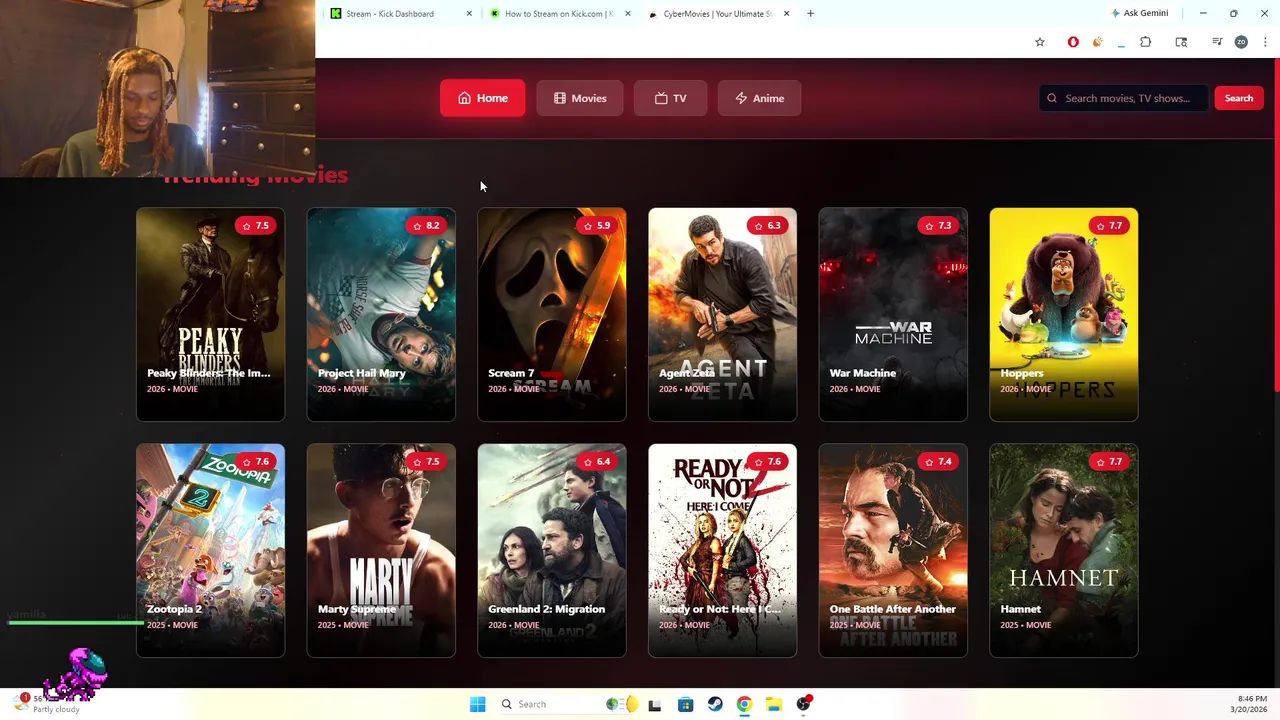
Task: Open the Zootopia 2 movie poster
Action: tap(210, 550)
